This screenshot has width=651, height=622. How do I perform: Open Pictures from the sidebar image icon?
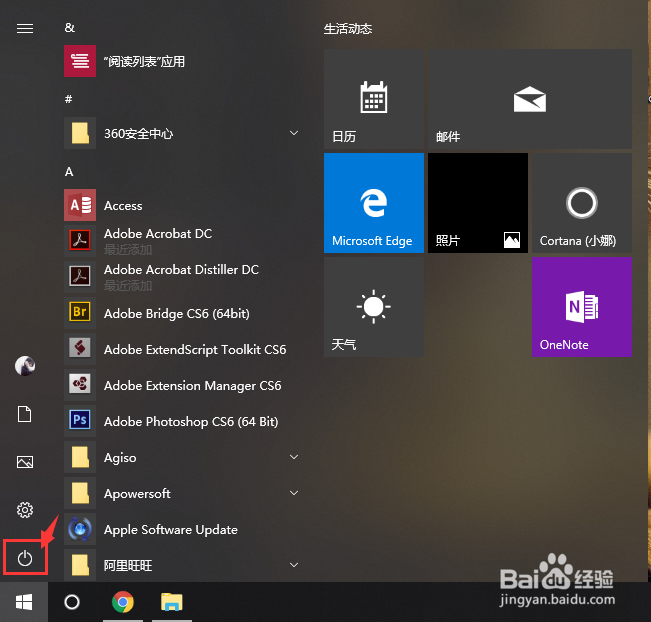point(25,462)
